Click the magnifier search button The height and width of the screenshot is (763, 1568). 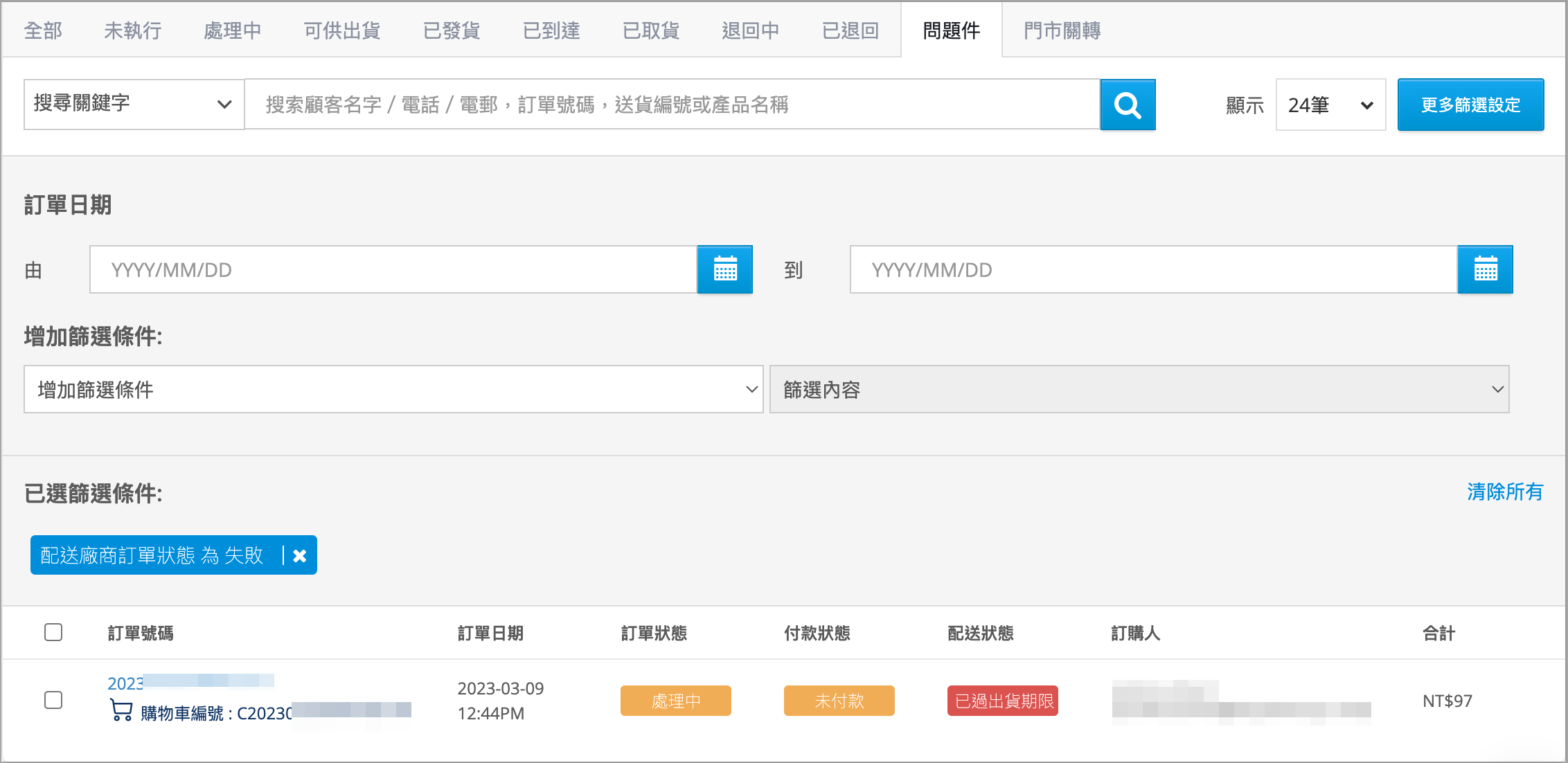tap(1128, 105)
